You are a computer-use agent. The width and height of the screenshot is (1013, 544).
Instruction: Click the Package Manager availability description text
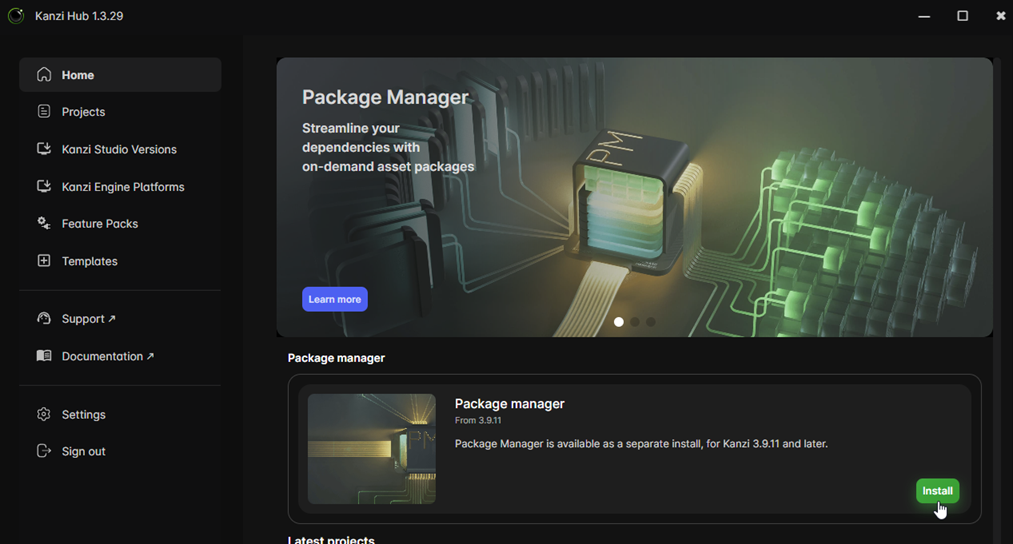(641, 444)
